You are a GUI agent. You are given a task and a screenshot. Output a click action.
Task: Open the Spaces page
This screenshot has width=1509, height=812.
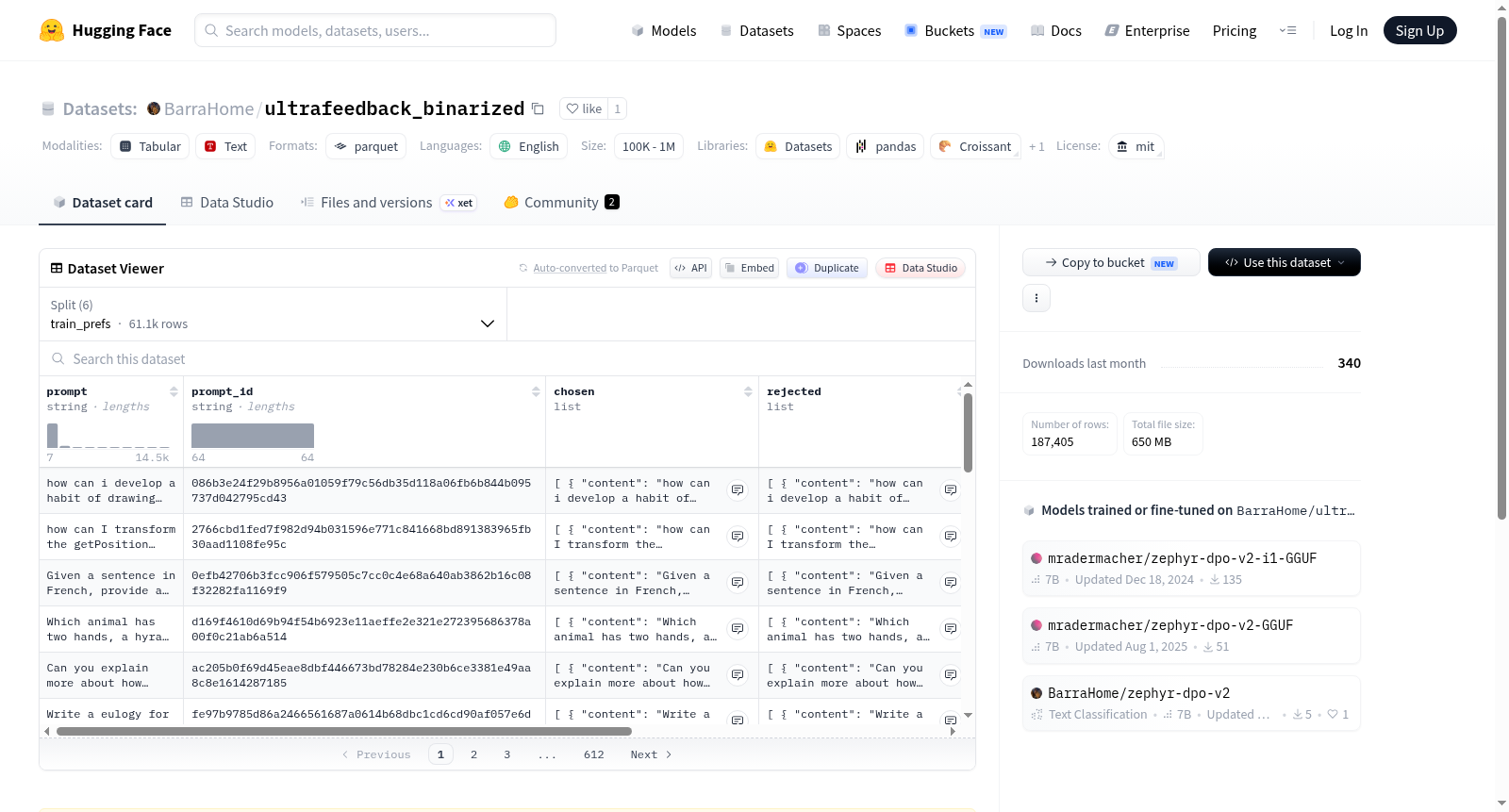tap(849, 30)
